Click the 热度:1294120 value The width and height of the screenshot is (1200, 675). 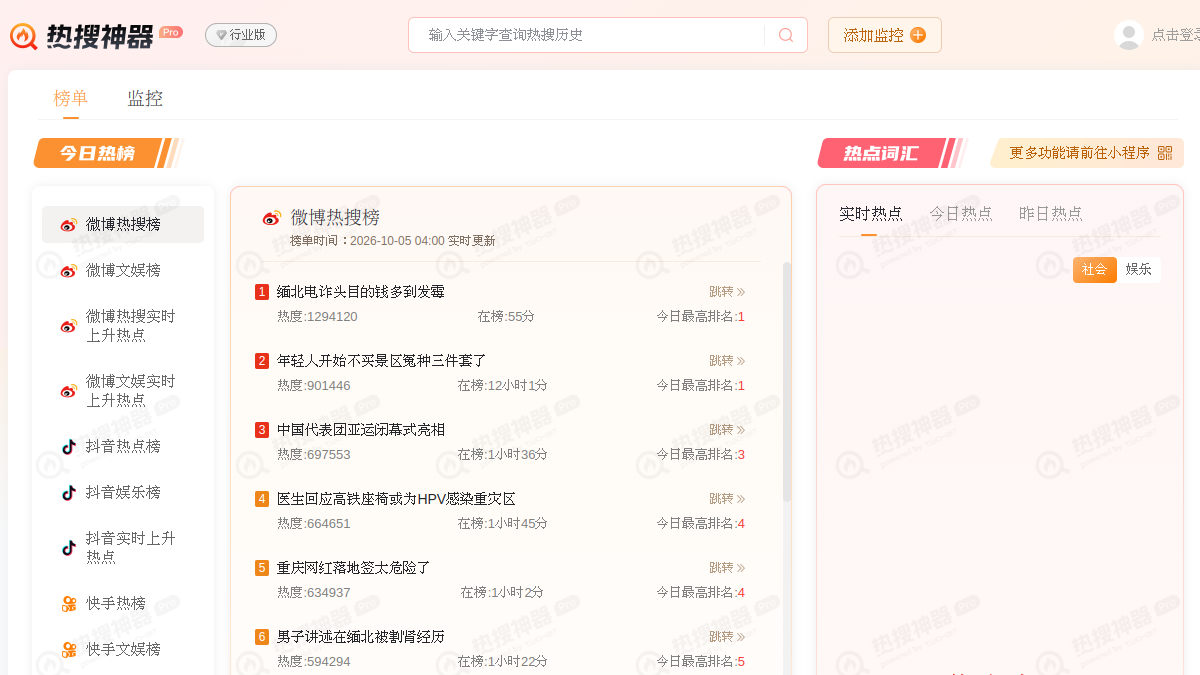coord(317,317)
